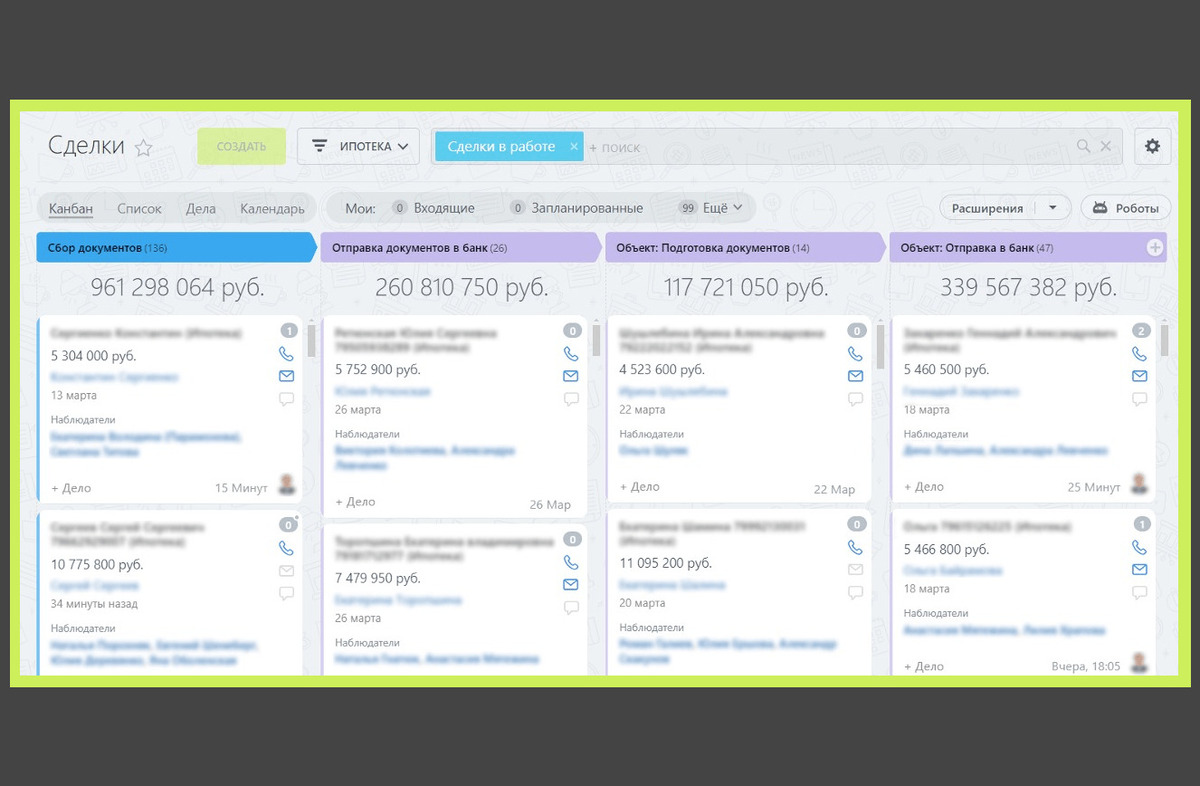Open the Расширения dropdown arrow
The height and width of the screenshot is (786, 1200).
click(1052, 208)
